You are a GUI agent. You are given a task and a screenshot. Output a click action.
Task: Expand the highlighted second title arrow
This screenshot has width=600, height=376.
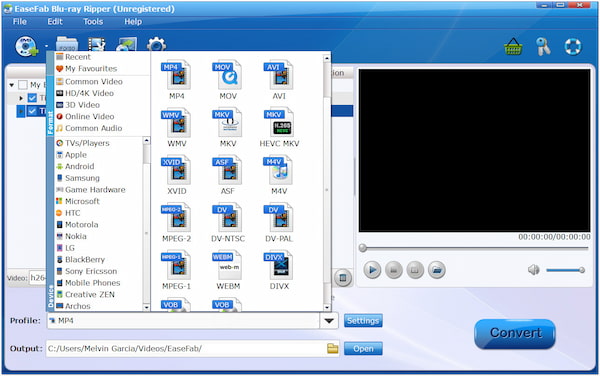pos(21,111)
